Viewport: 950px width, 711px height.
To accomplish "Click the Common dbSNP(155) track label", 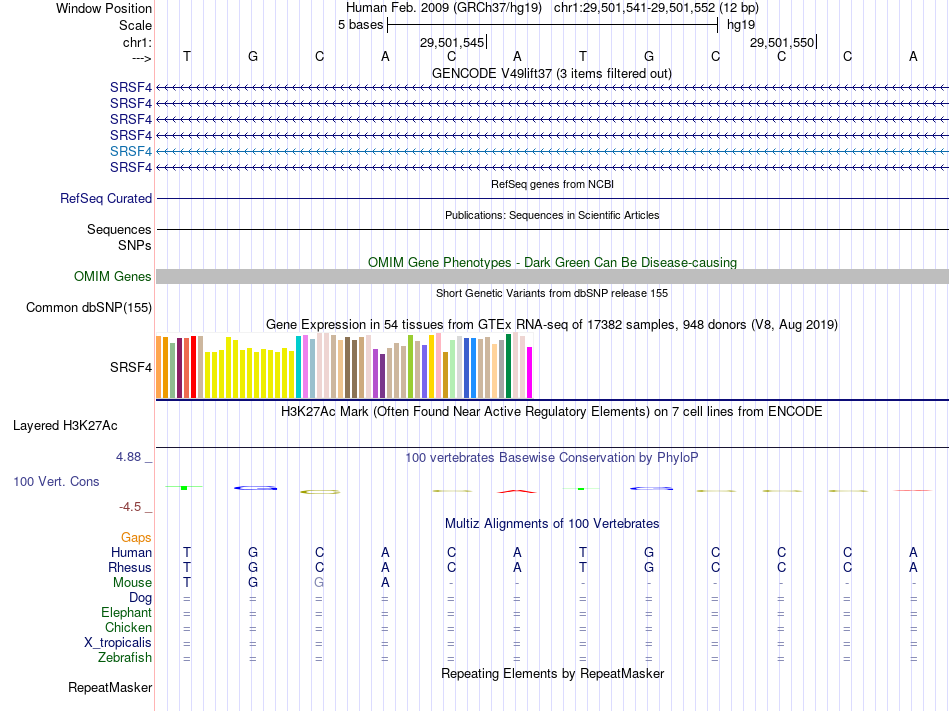I will coord(89,308).
